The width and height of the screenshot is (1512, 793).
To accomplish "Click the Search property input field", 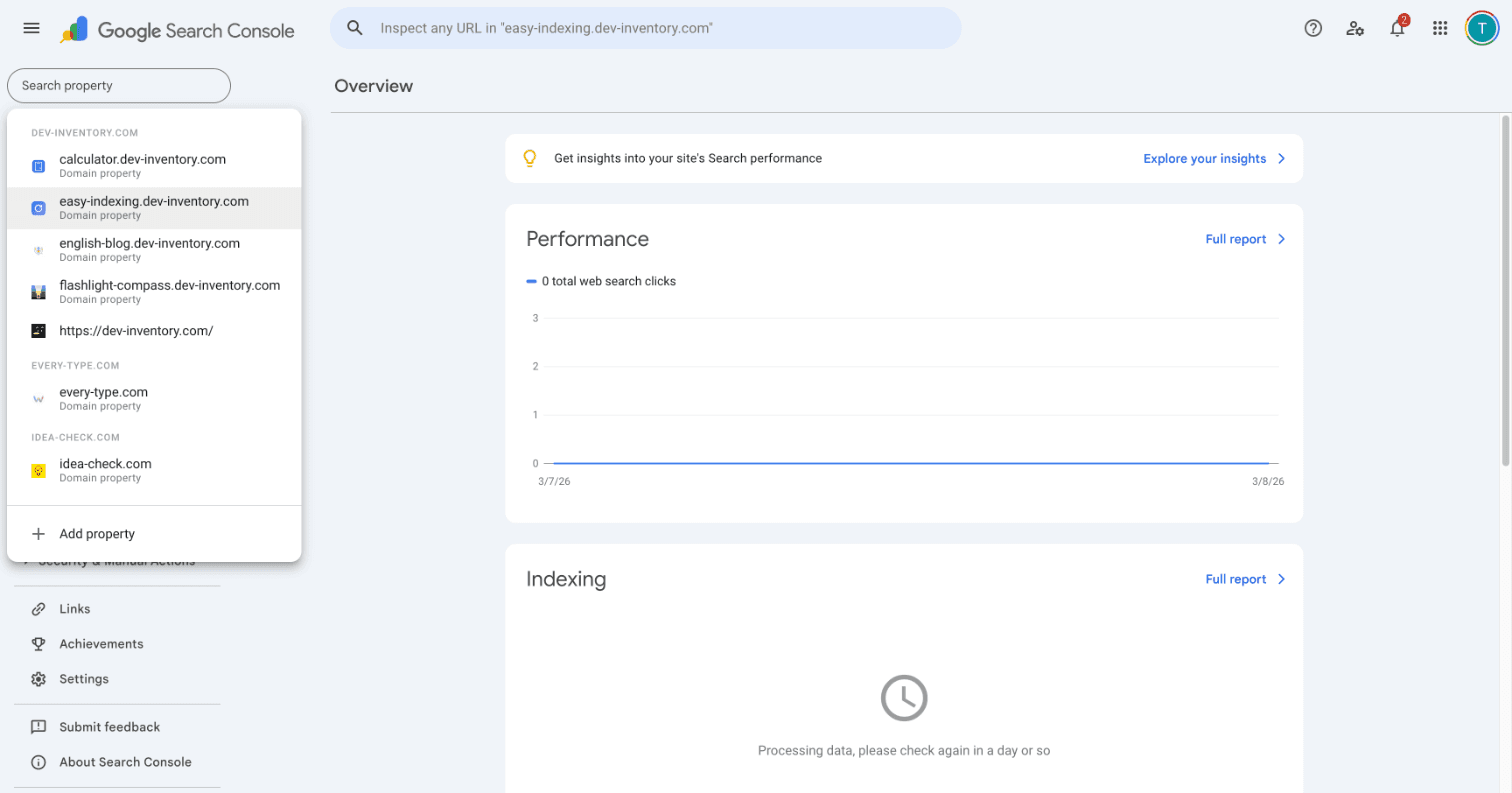I will [118, 86].
